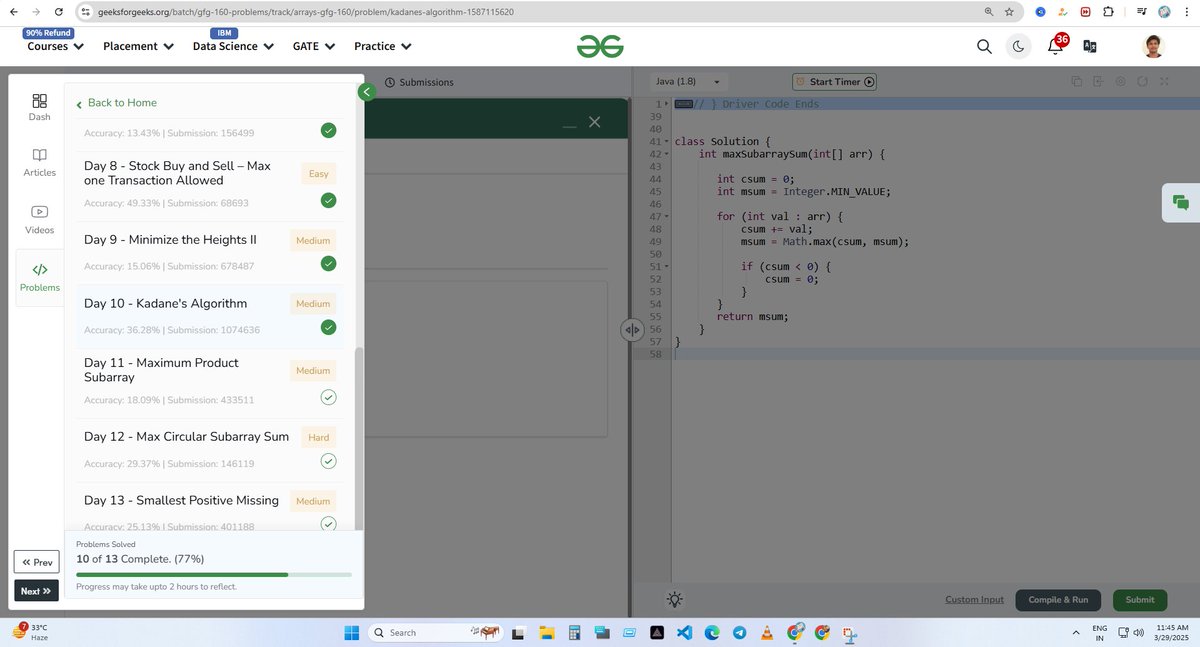Open the user profile avatar
This screenshot has height=647, width=1200.
point(1154,46)
